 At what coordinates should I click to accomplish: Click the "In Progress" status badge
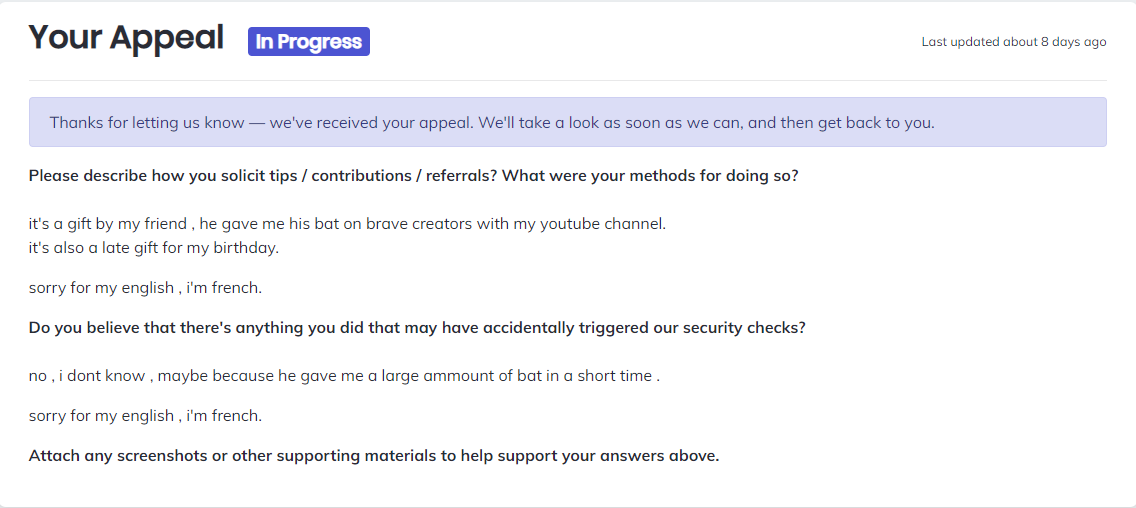click(x=309, y=42)
